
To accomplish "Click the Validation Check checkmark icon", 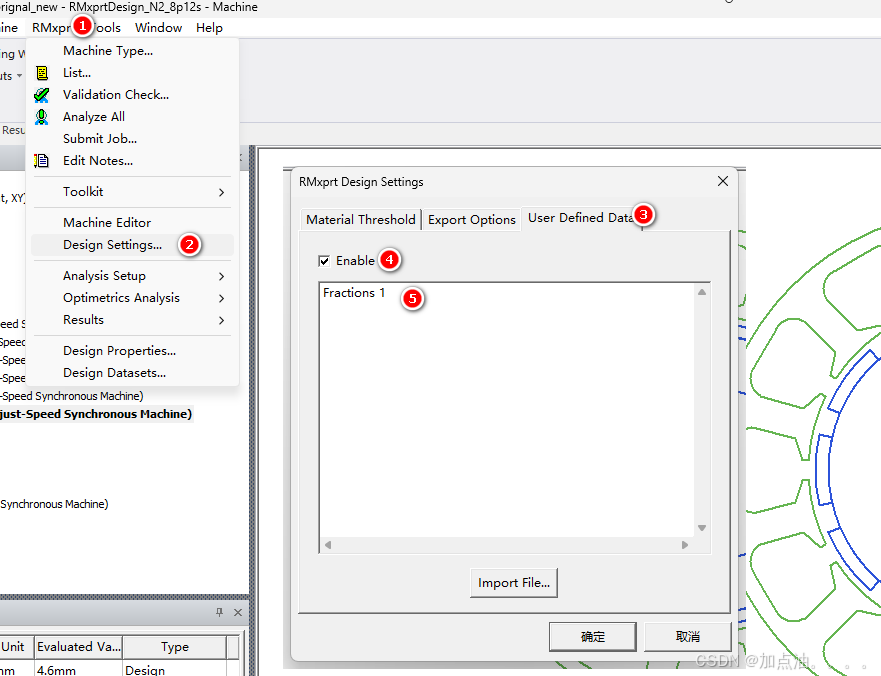I will coord(42,94).
